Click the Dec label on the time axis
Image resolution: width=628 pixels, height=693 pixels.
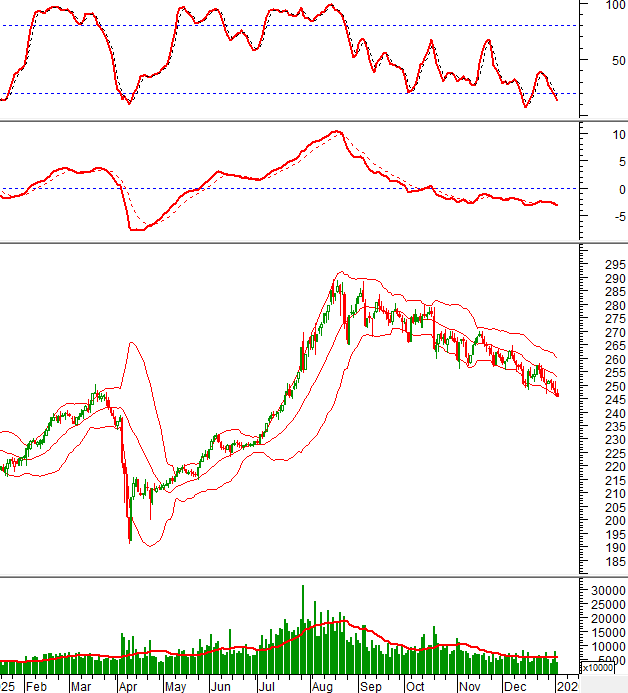(x=516, y=687)
